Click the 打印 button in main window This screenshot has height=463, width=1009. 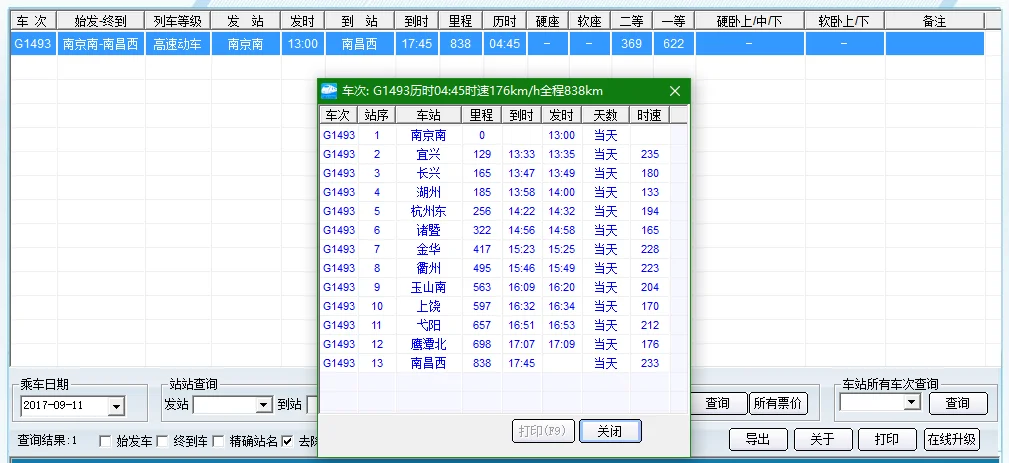pyautogui.click(x=887, y=440)
